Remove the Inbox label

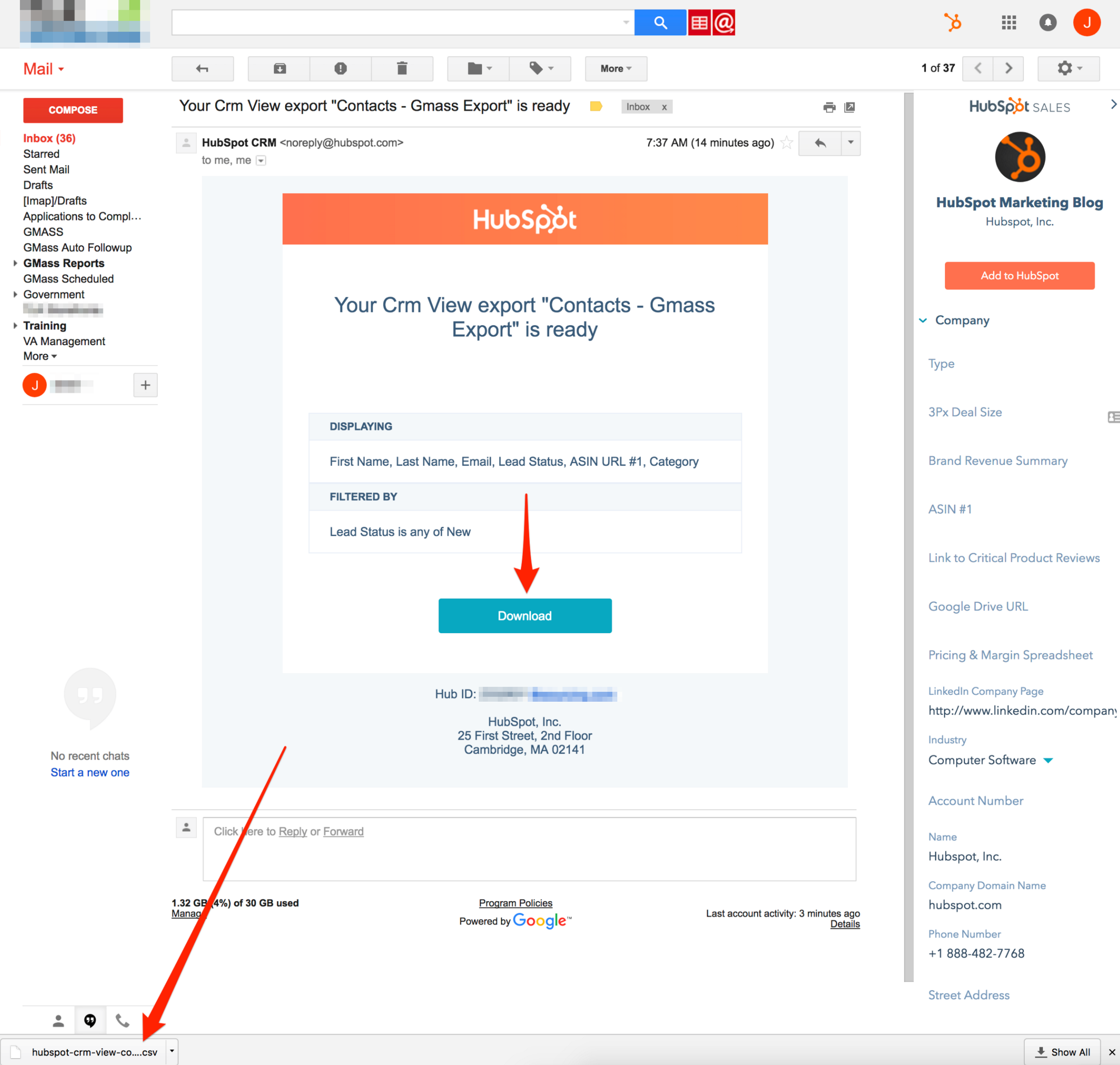point(664,107)
